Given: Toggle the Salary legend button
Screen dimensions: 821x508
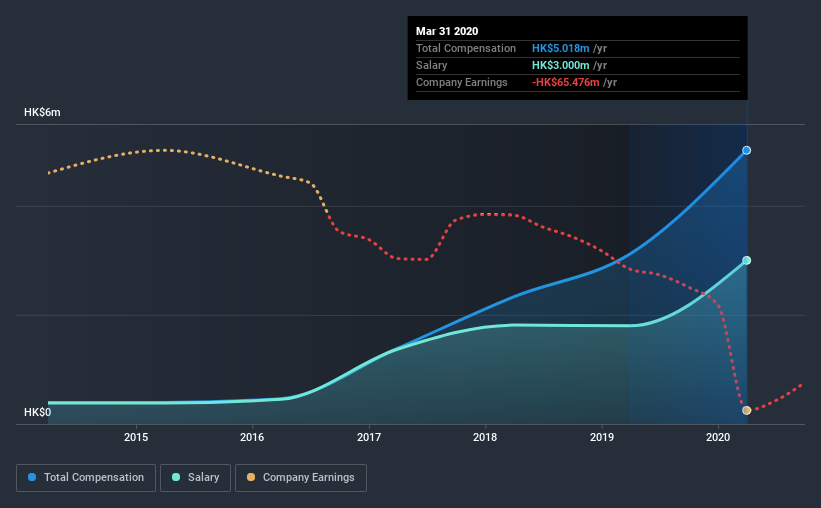Looking at the screenshot, I should (x=195, y=478).
